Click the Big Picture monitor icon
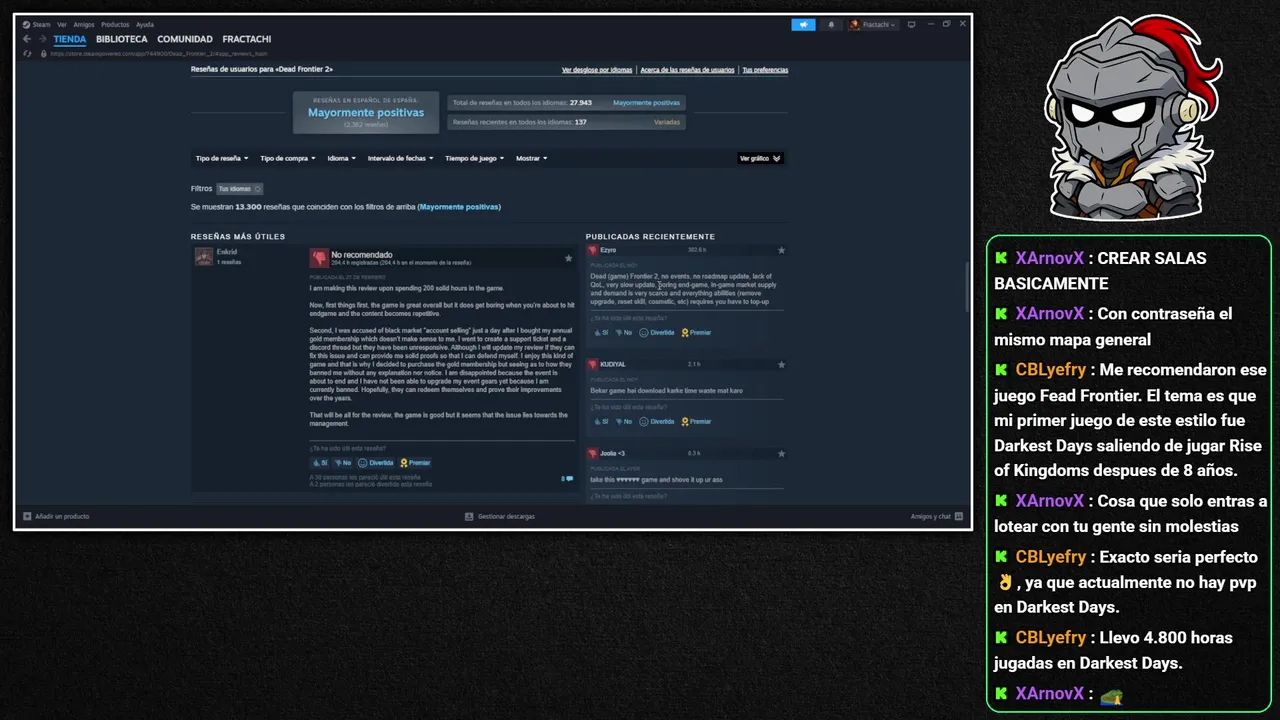 (912, 24)
